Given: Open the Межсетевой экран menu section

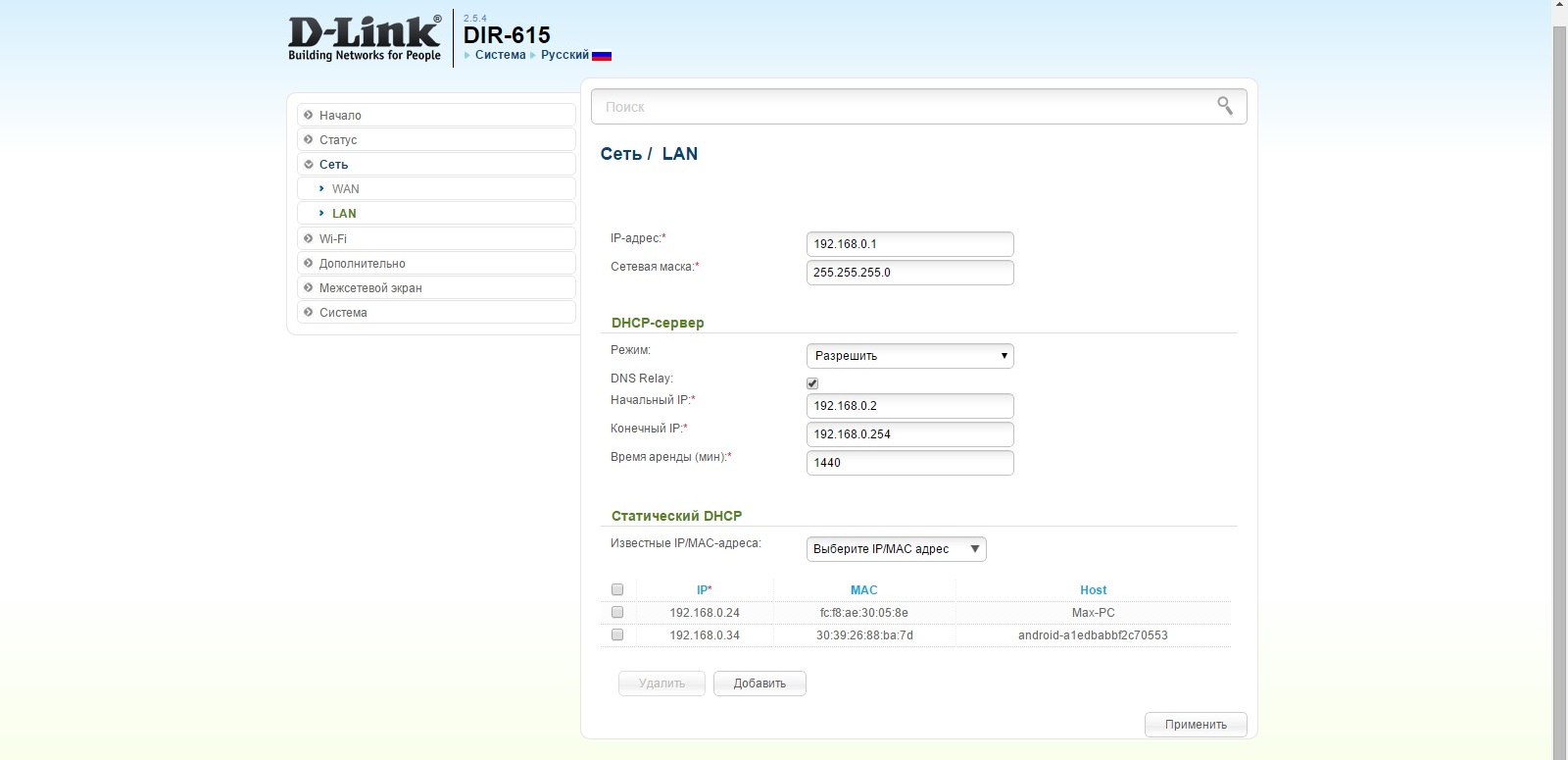Looking at the screenshot, I should (x=436, y=287).
